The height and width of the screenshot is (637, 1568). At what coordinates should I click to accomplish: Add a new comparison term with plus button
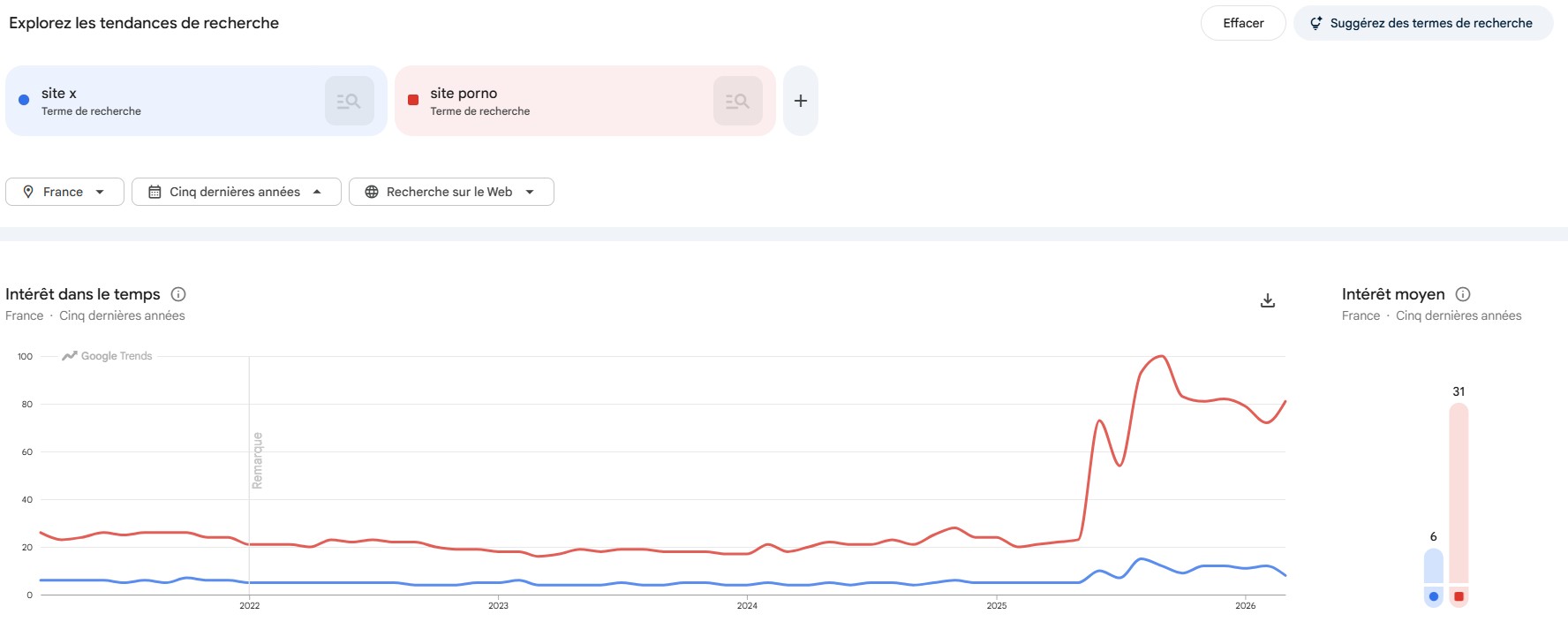coord(801,101)
